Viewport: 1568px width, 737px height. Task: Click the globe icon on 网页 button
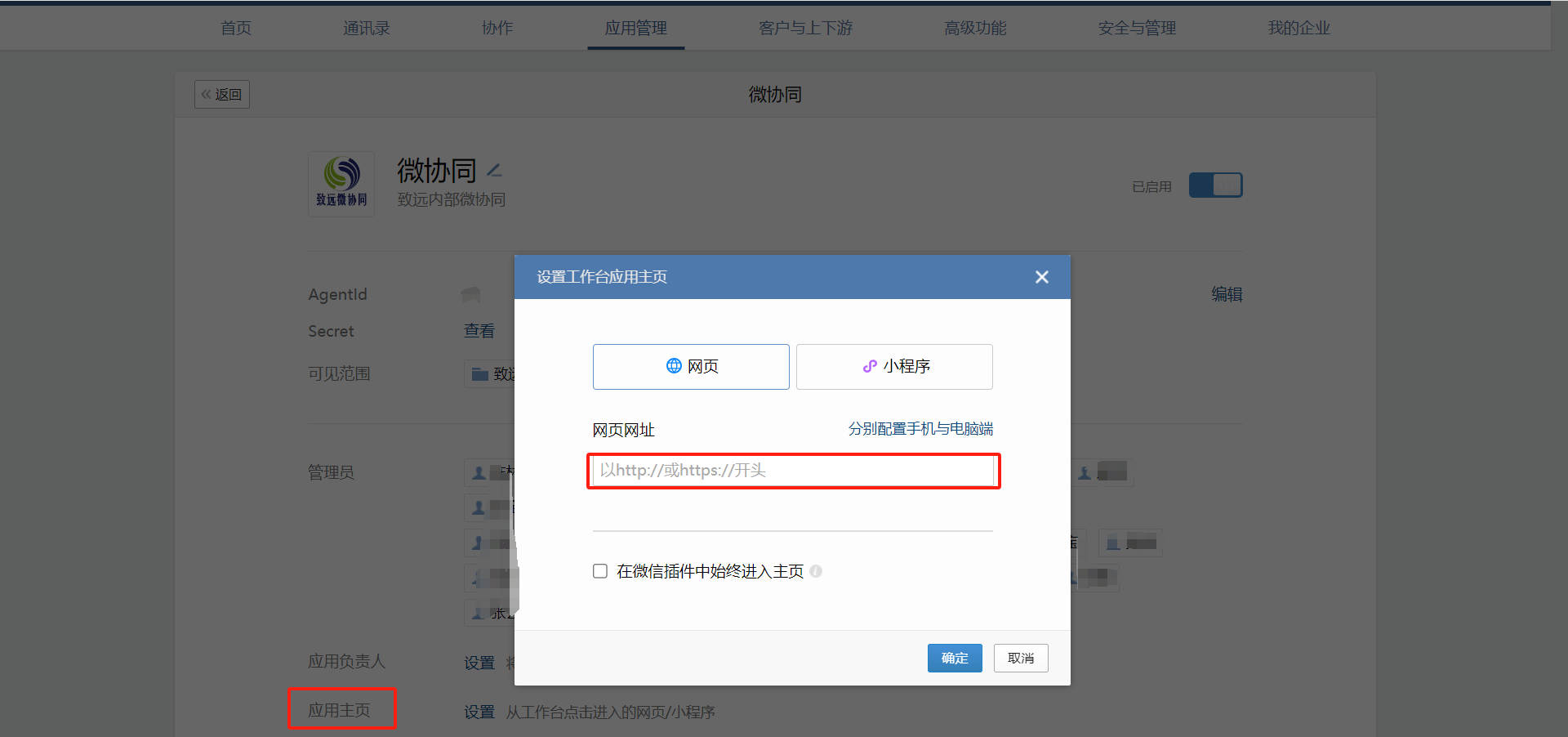click(x=674, y=366)
